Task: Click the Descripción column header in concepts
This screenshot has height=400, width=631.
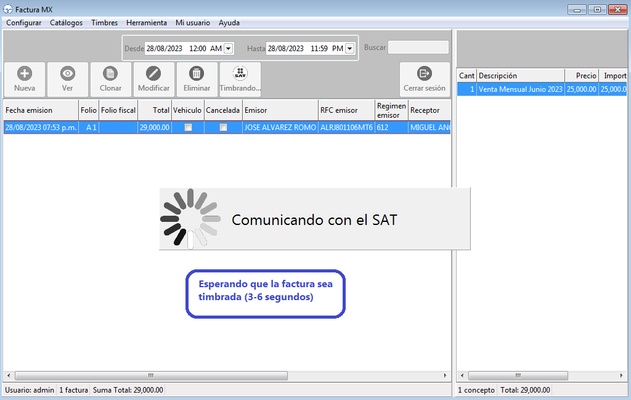Action: (521, 76)
